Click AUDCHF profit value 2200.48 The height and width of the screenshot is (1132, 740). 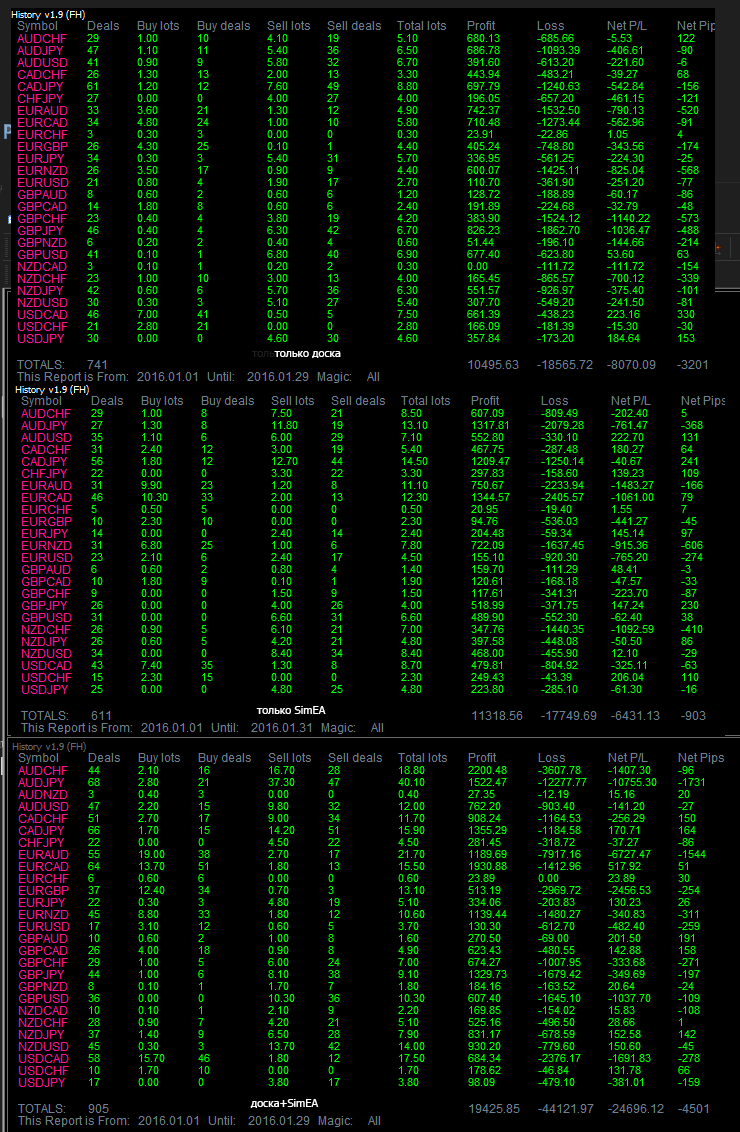[x=487, y=770]
